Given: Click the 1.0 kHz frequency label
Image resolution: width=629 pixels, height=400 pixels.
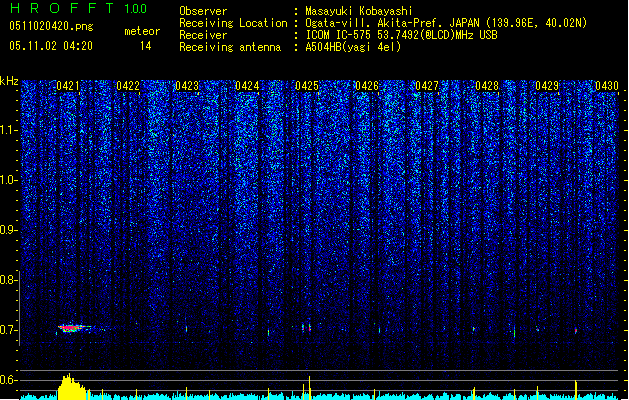Looking at the screenshot, I should point(8,181).
